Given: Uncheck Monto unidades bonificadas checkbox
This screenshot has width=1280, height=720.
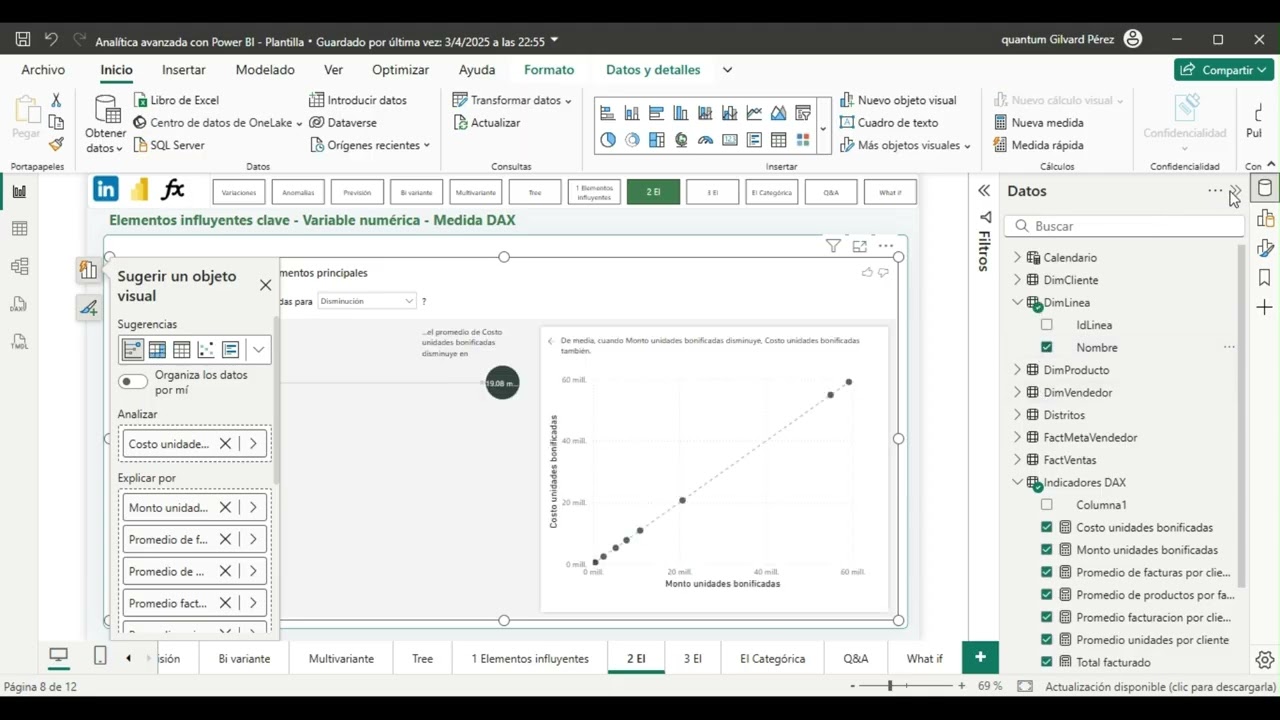Looking at the screenshot, I should pyautogui.click(x=1047, y=550).
